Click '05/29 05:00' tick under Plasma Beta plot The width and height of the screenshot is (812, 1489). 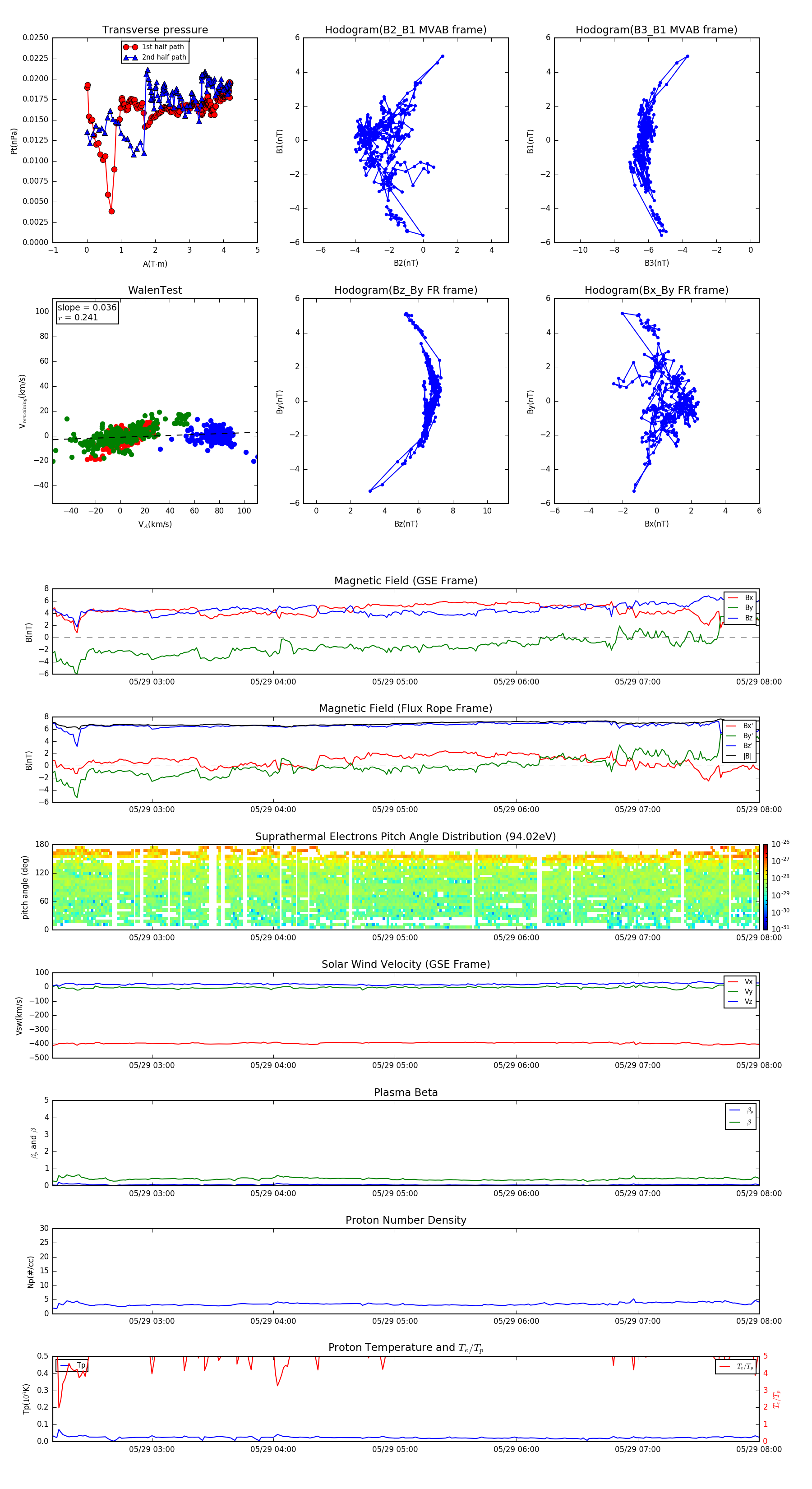point(395,1193)
